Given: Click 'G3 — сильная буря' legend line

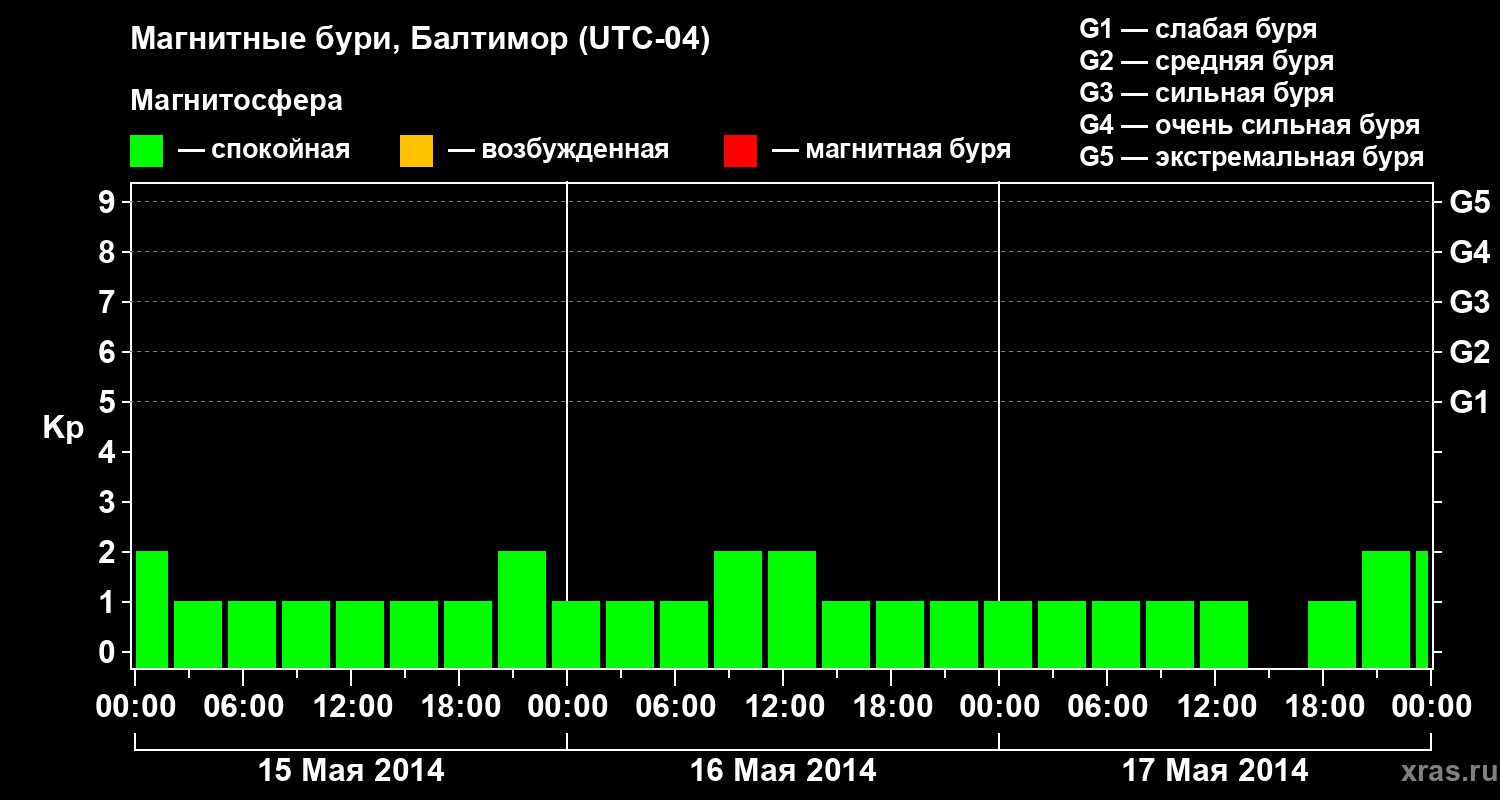Looking at the screenshot, I should 1207,93.
